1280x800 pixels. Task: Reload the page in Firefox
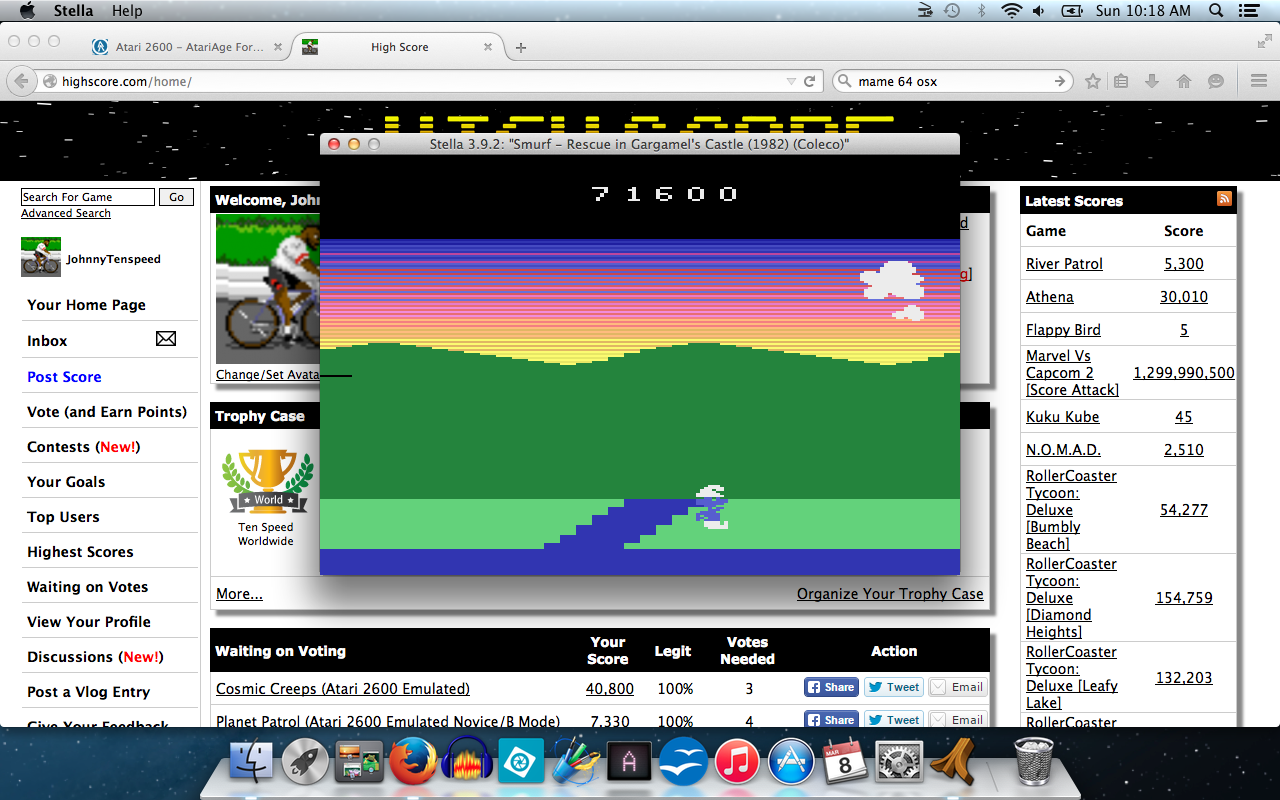[810, 81]
